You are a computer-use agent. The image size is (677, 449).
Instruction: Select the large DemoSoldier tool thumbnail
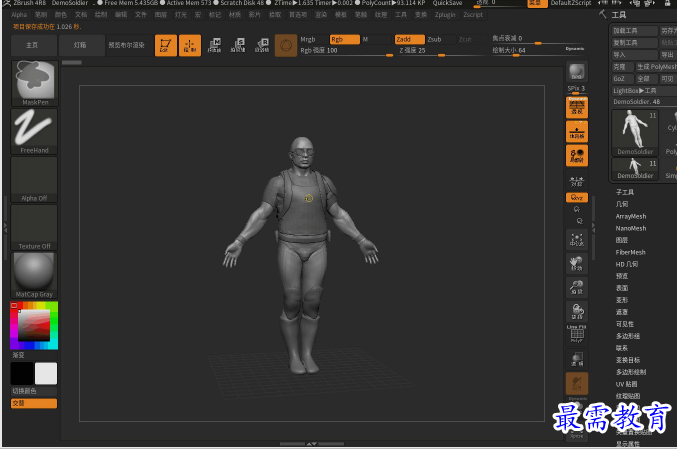(x=635, y=132)
